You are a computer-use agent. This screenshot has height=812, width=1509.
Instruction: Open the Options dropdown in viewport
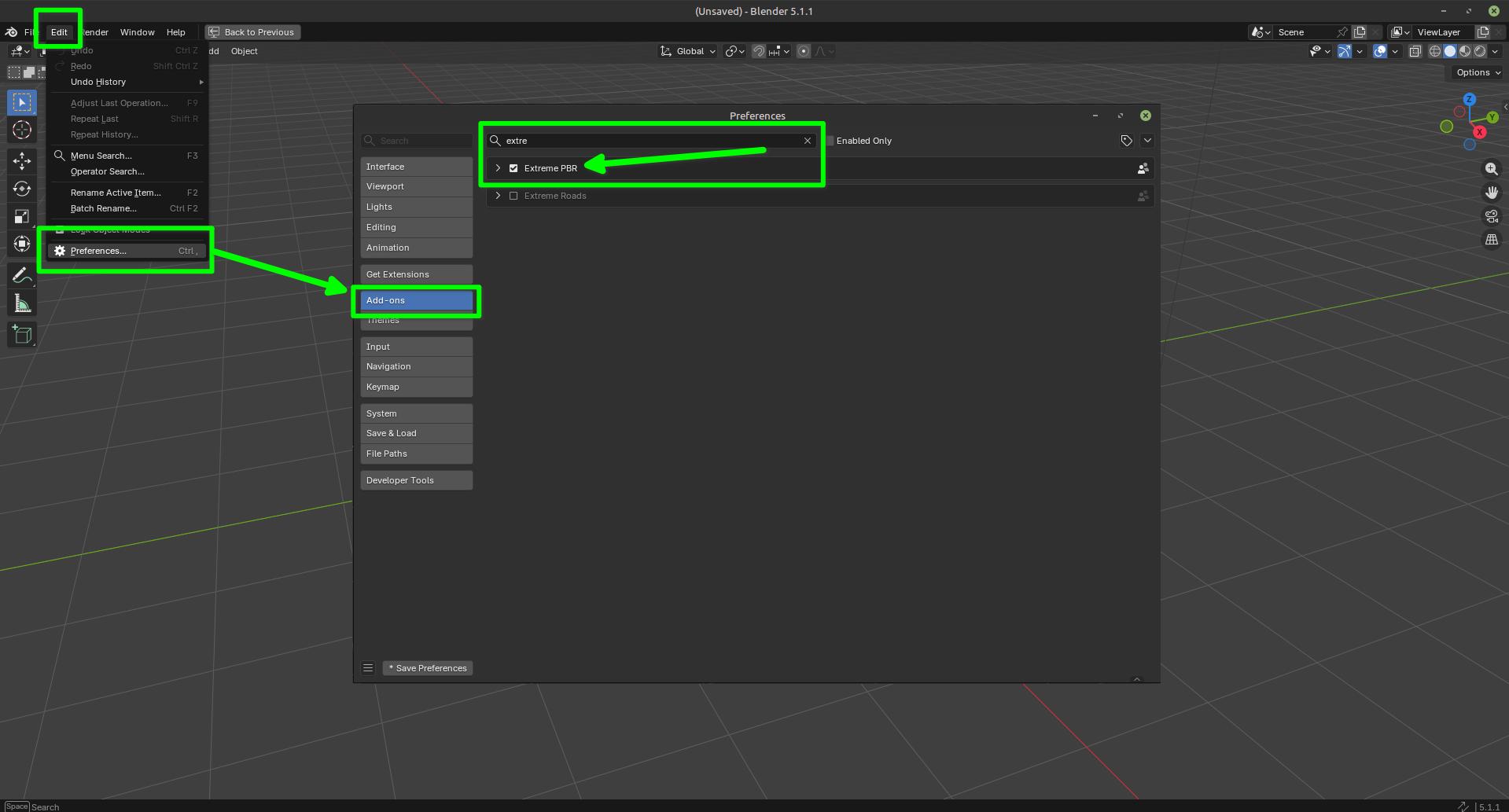point(1478,72)
